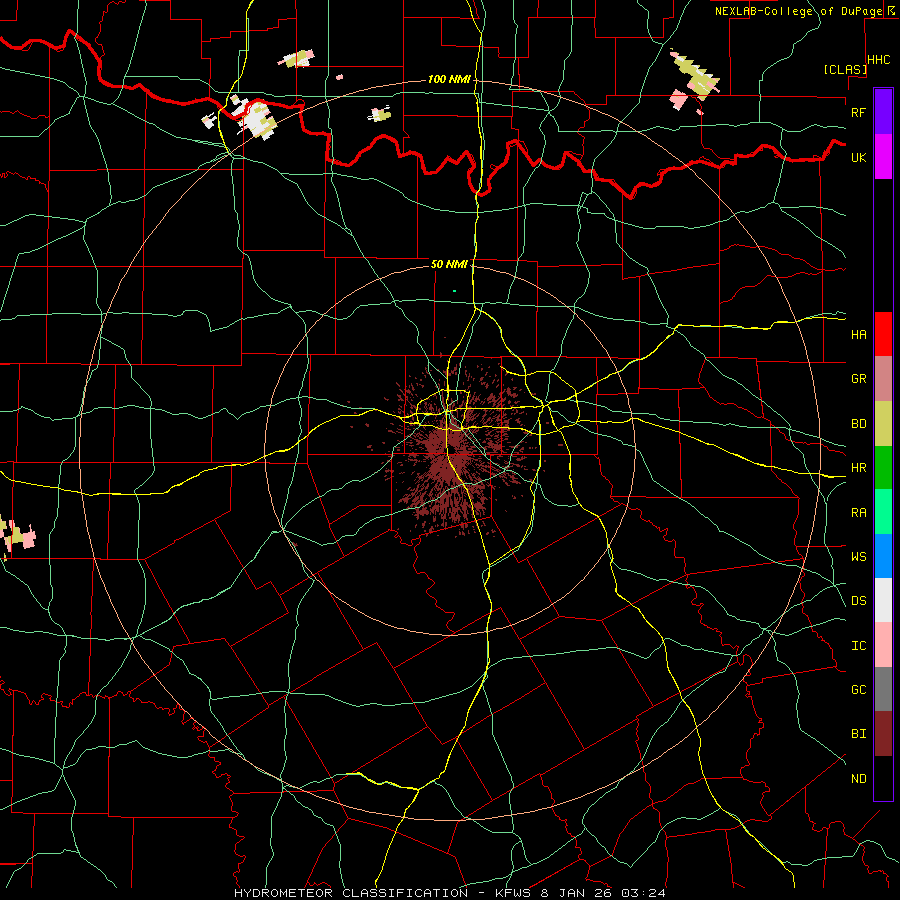Click the '100 NMI' range ring label
Image resolution: width=900 pixels, height=900 pixels.
tap(449, 79)
